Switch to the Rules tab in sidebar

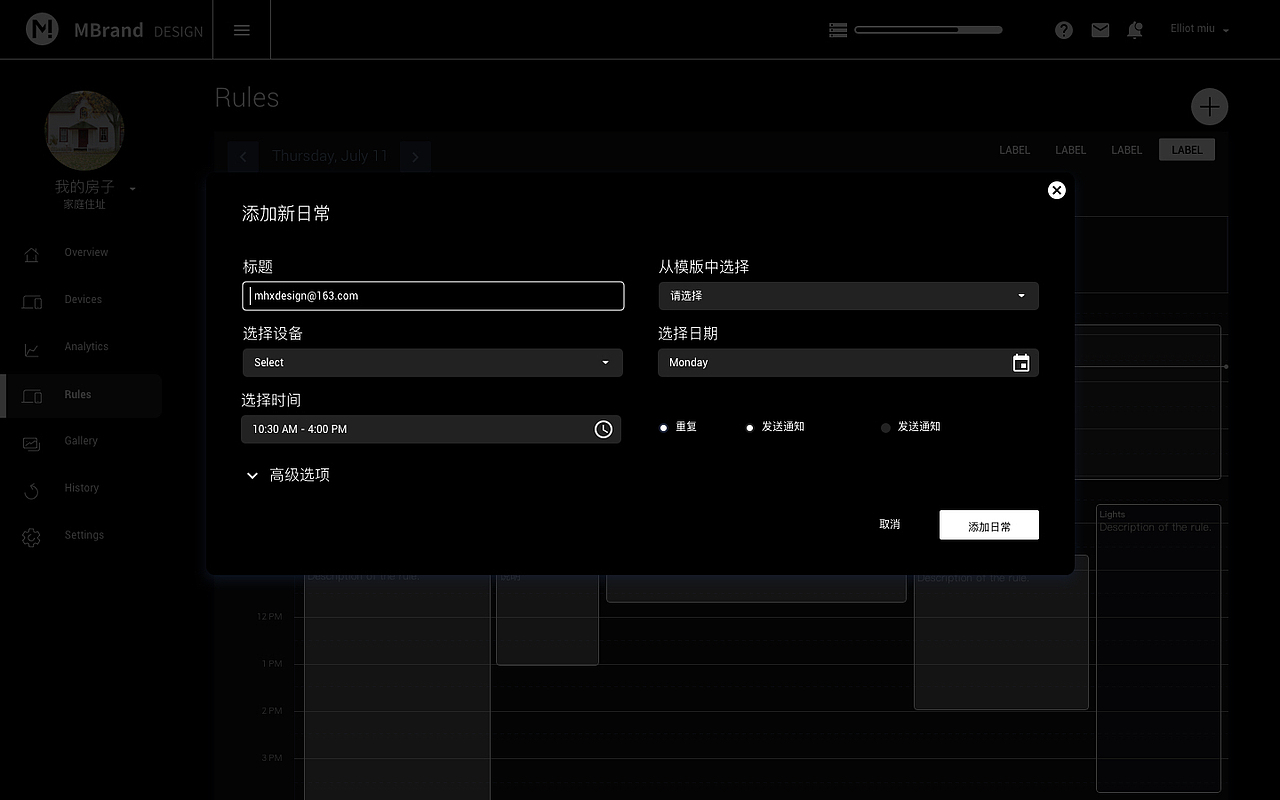click(x=78, y=394)
